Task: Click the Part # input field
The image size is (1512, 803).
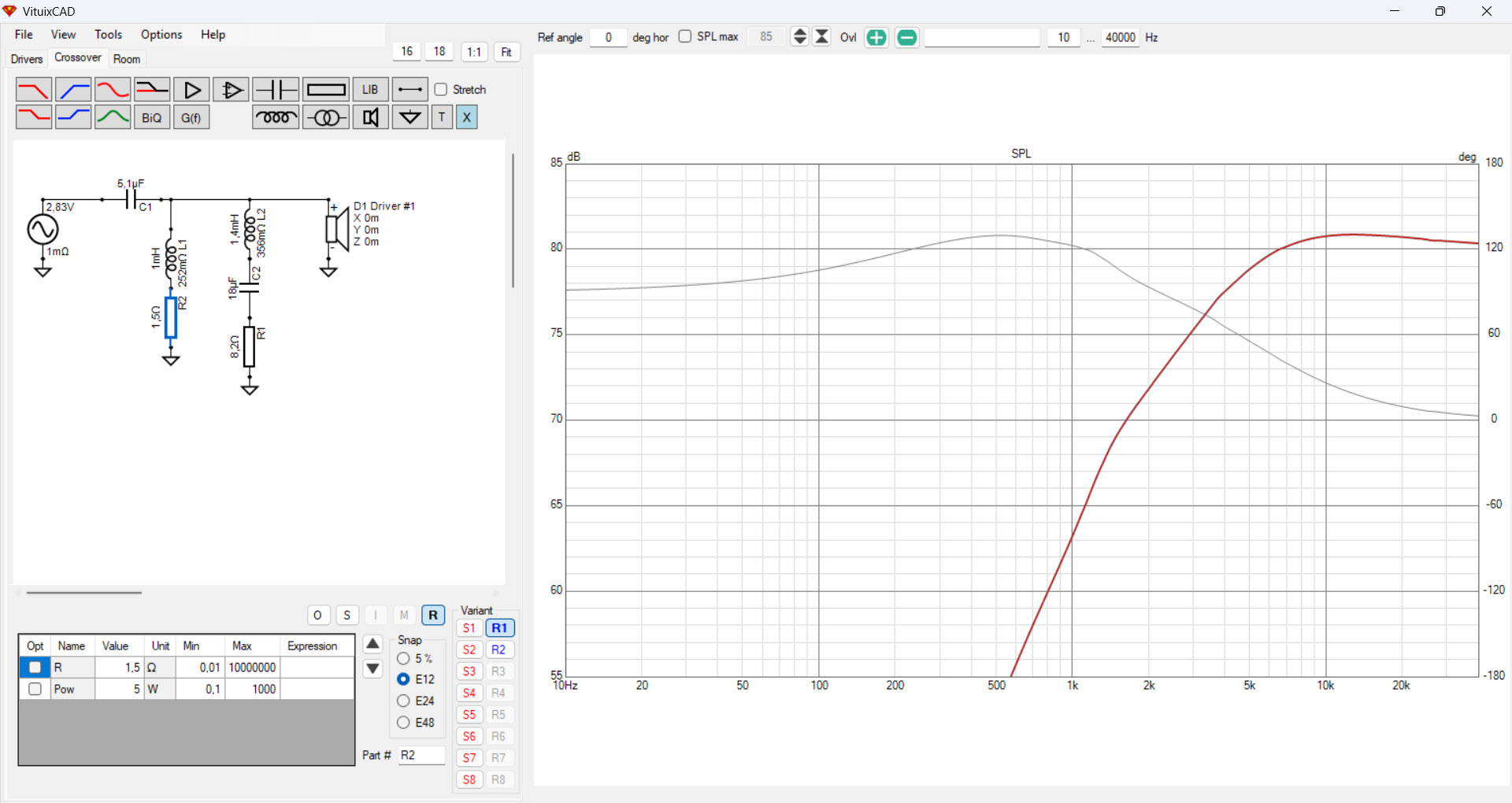Action: coord(421,755)
